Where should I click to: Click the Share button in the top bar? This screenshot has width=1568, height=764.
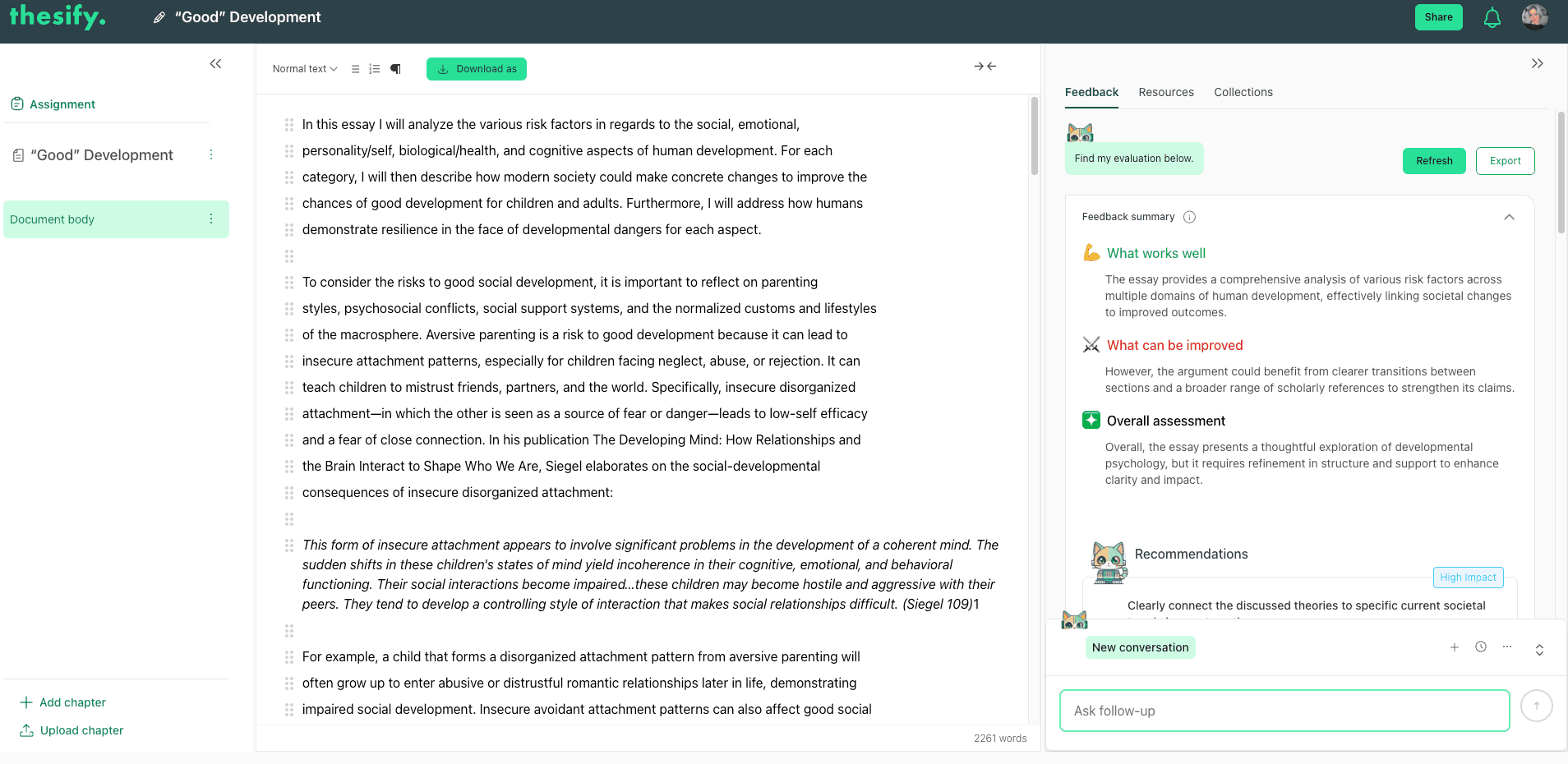(x=1438, y=16)
